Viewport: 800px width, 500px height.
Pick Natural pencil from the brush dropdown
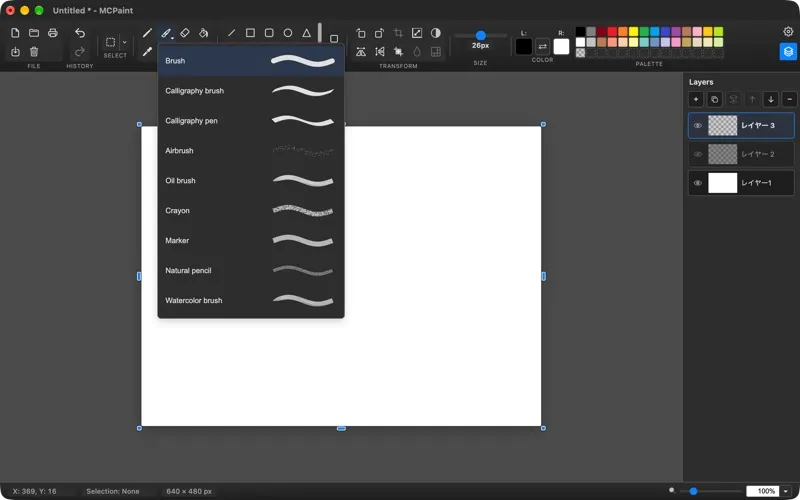pyautogui.click(x=251, y=270)
